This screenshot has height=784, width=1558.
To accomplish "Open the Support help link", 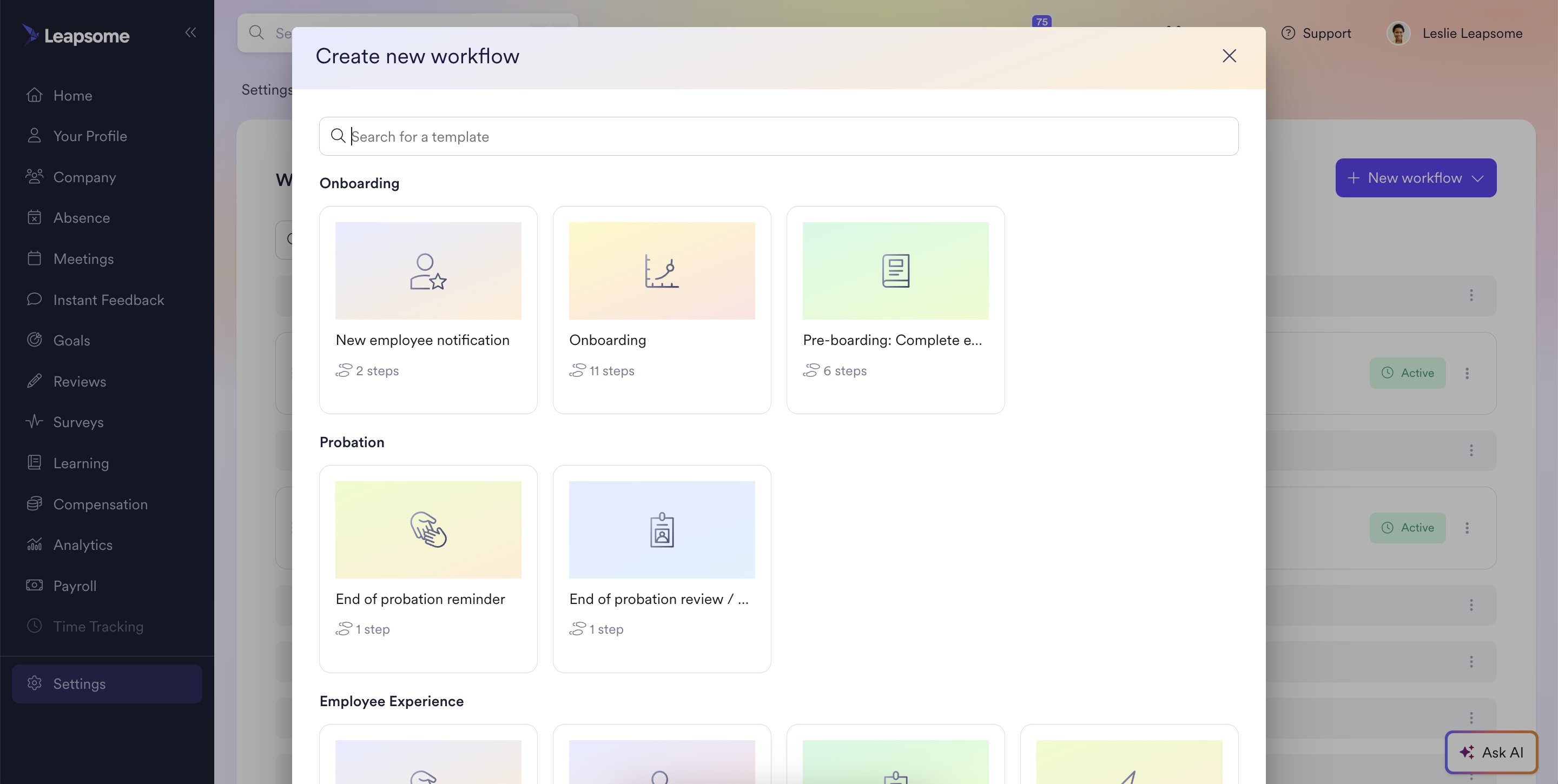I will point(1316,33).
